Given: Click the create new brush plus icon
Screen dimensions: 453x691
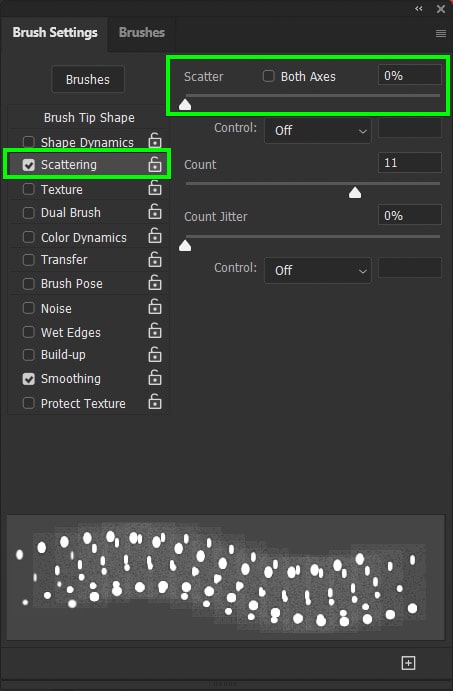Looking at the screenshot, I should (x=408, y=663).
